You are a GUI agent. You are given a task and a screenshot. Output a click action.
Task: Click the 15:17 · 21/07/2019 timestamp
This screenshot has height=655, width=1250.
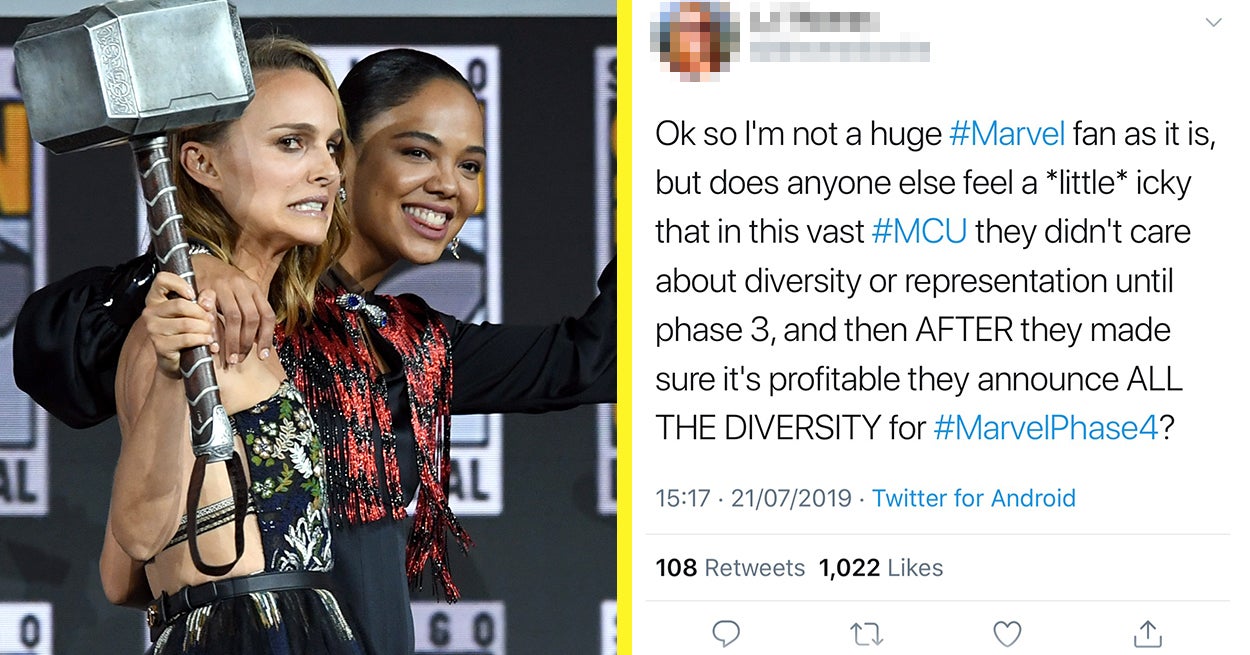tap(753, 498)
